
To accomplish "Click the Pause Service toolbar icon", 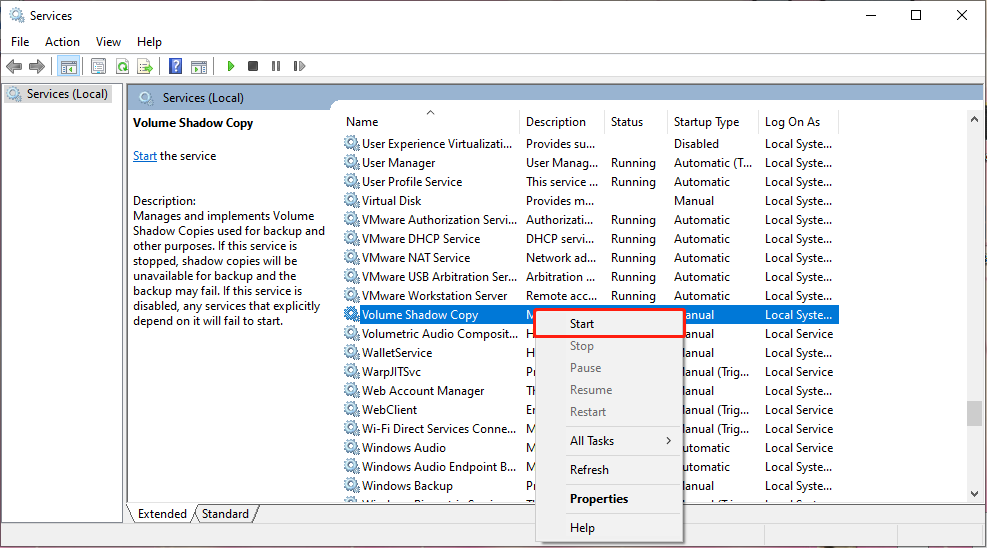I will (276, 66).
